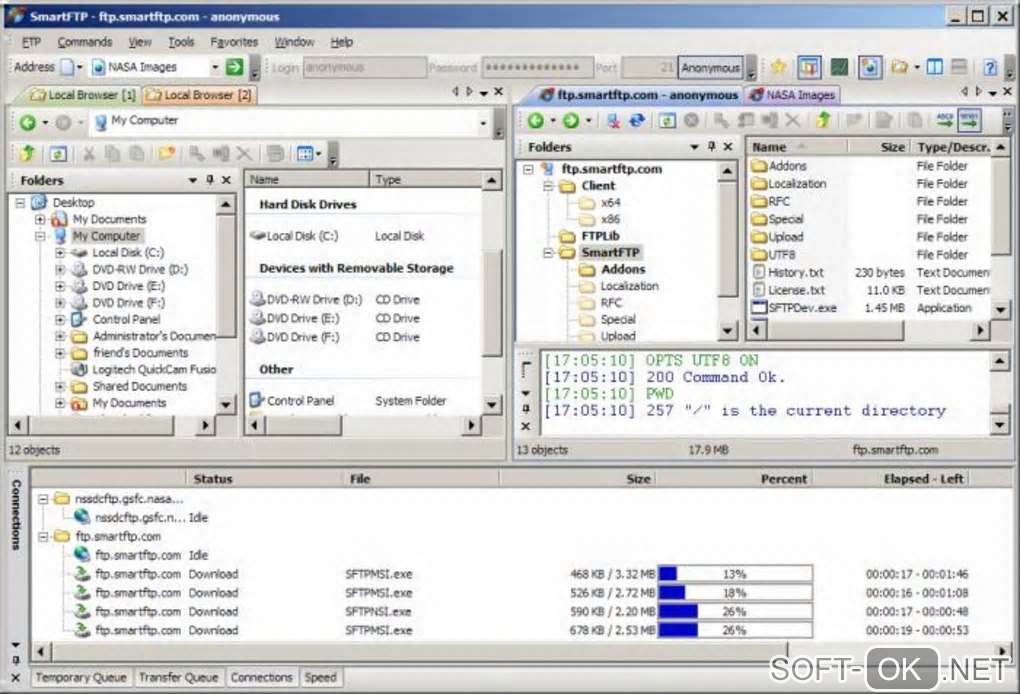Click the log pane scroll down arrow
This screenshot has width=1020, height=694.
[1000, 425]
